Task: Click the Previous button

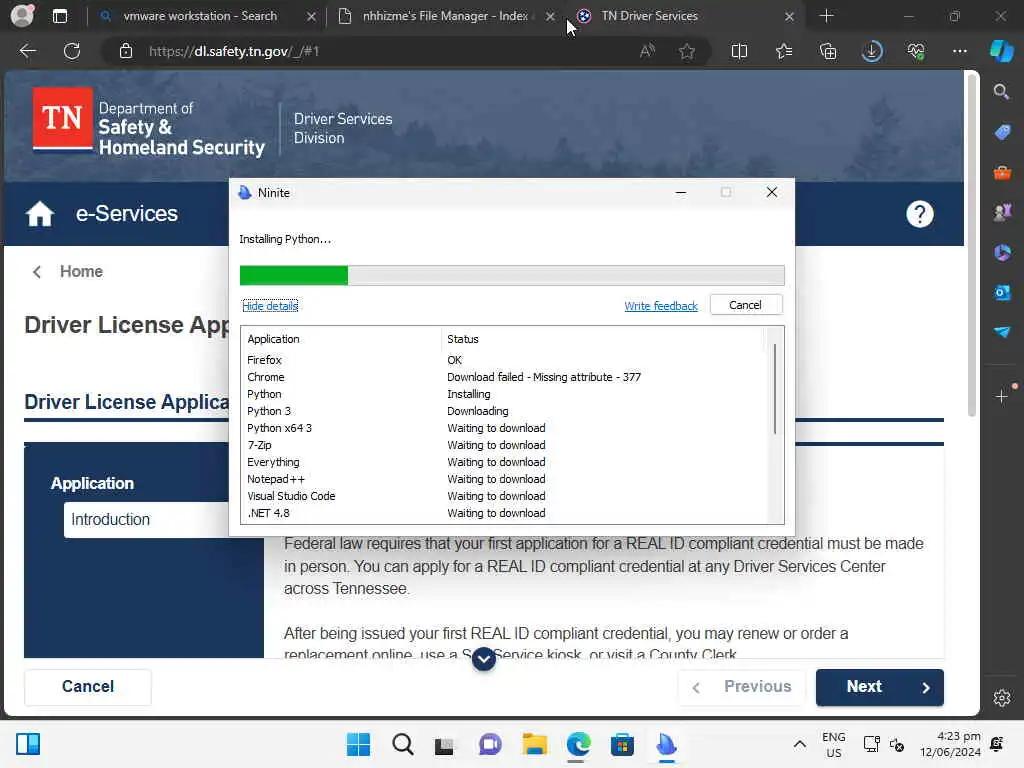Action: tap(742, 687)
